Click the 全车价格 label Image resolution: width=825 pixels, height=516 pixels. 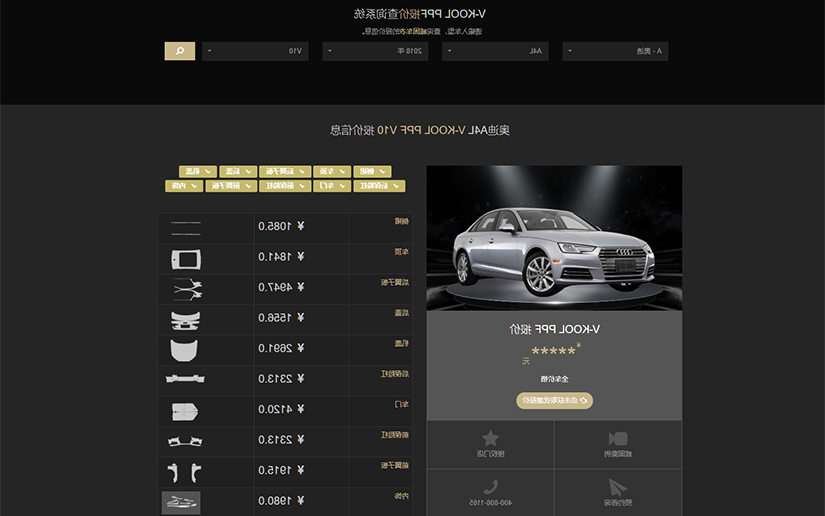point(555,379)
